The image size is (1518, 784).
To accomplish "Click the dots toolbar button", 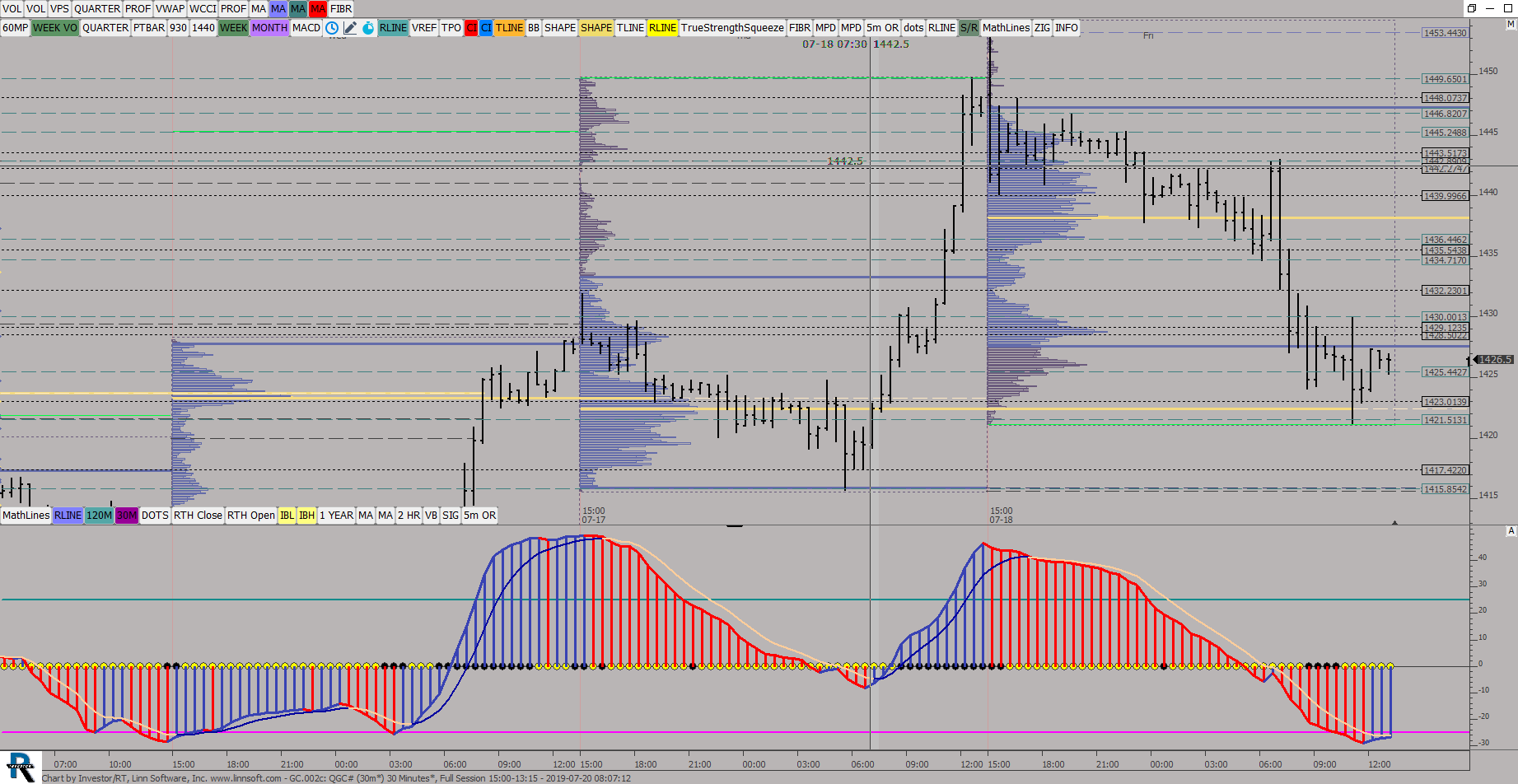I will coord(913,28).
